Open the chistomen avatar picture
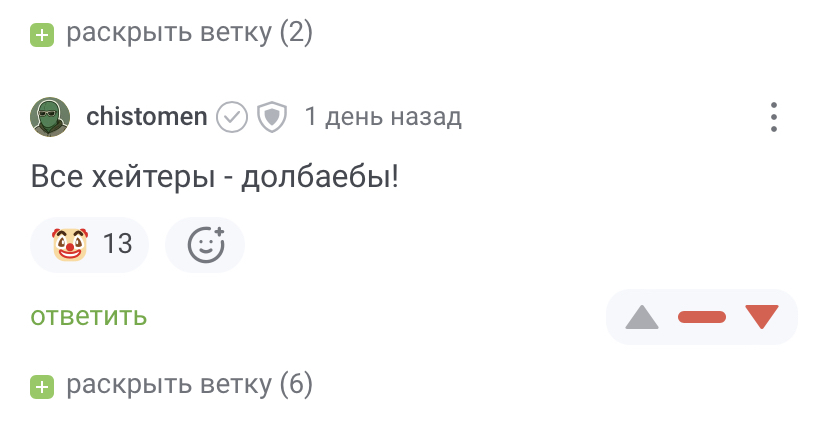Screen dimensions: 828x423 50,117
